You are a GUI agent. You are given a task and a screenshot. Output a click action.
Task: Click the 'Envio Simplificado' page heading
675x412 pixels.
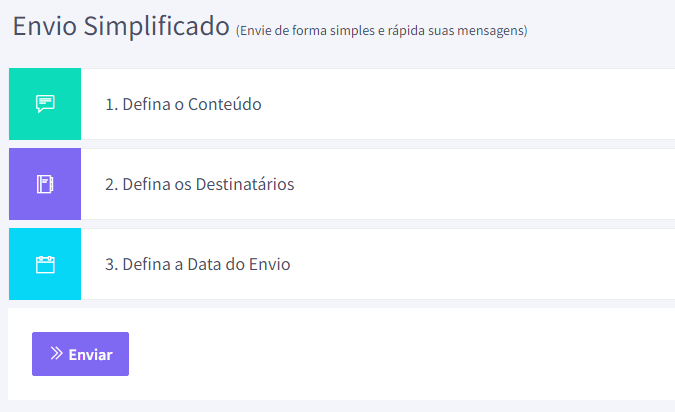[121, 26]
